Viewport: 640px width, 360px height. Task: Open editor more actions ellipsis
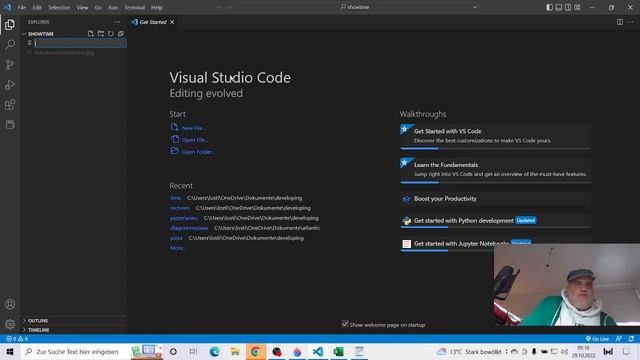pos(631,22)
